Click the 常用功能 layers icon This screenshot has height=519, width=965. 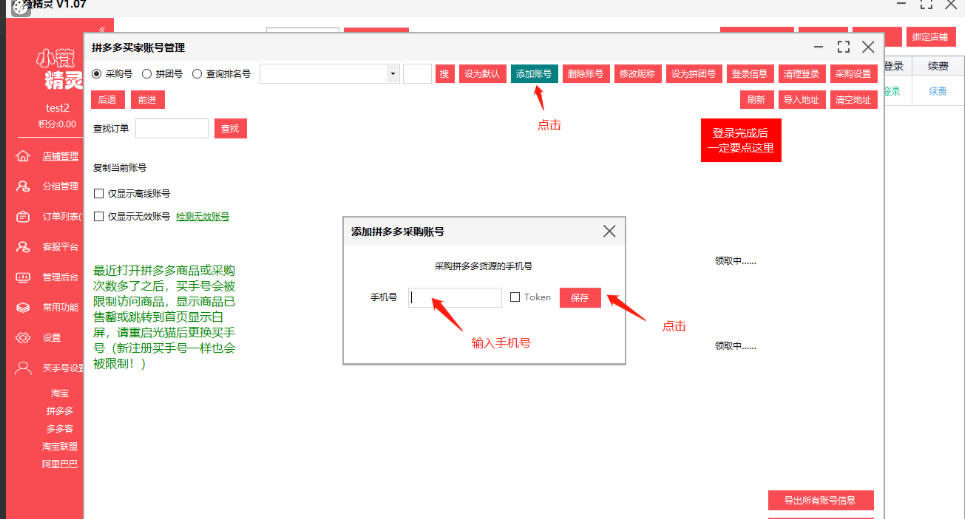pyautogui.click(x=23, y=308)
